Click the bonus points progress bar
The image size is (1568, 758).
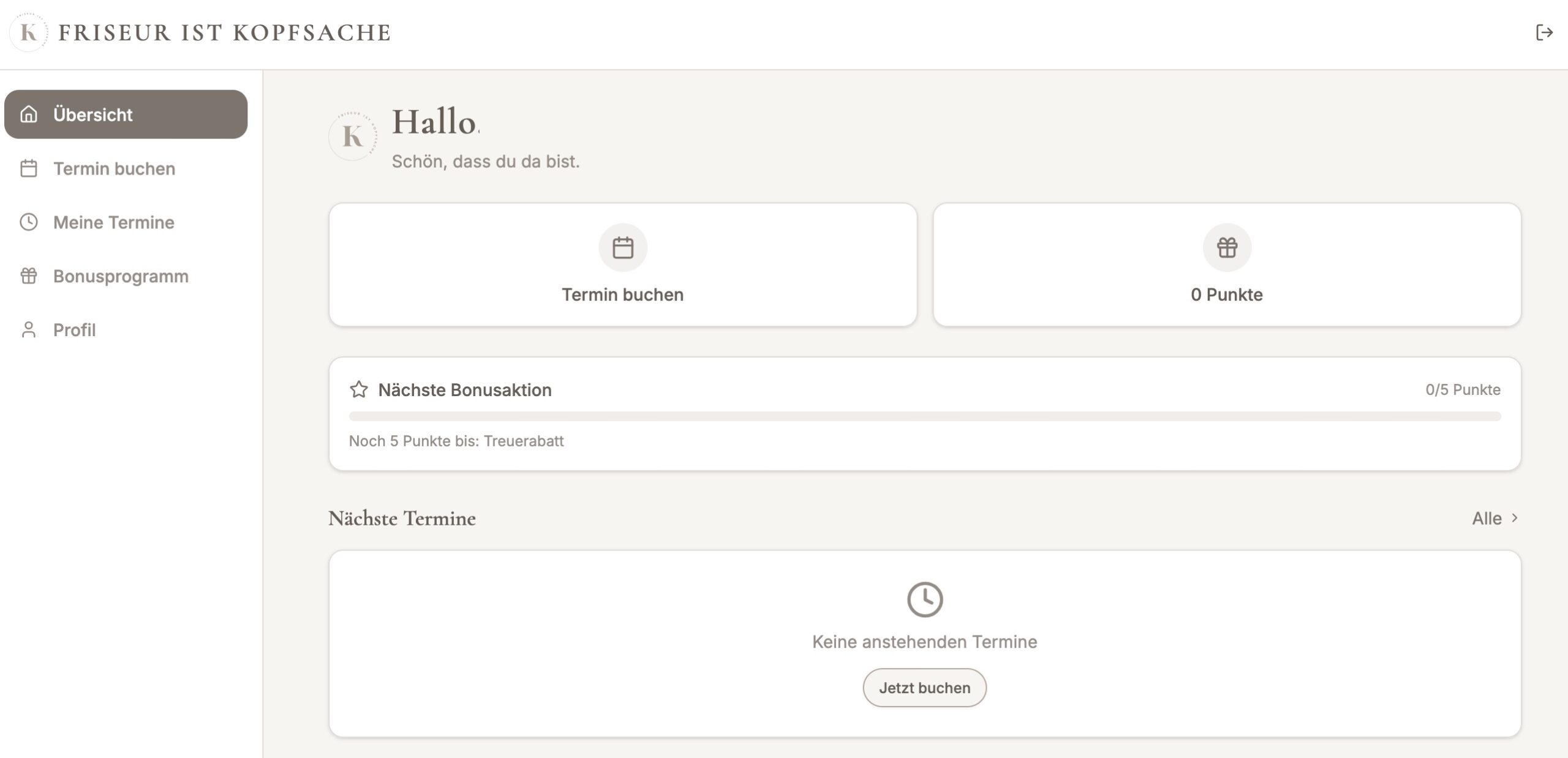click(925, 416)
